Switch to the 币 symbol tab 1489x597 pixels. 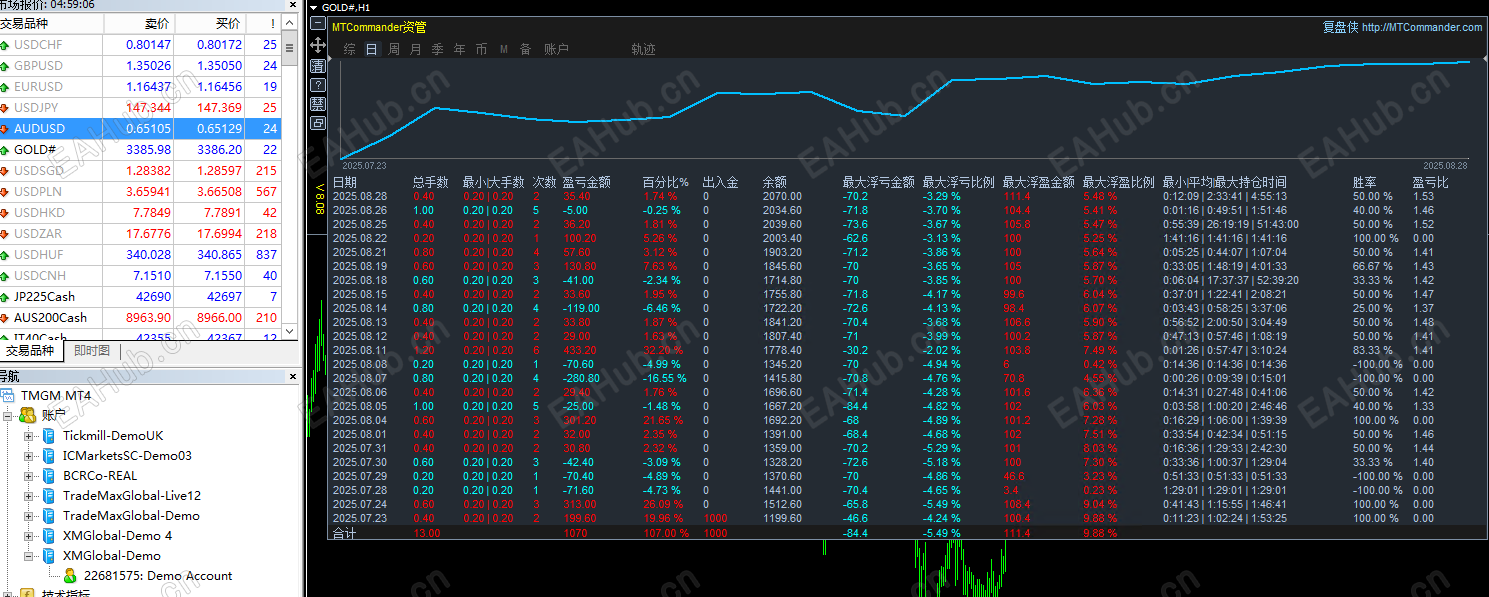tap(482, 49)
